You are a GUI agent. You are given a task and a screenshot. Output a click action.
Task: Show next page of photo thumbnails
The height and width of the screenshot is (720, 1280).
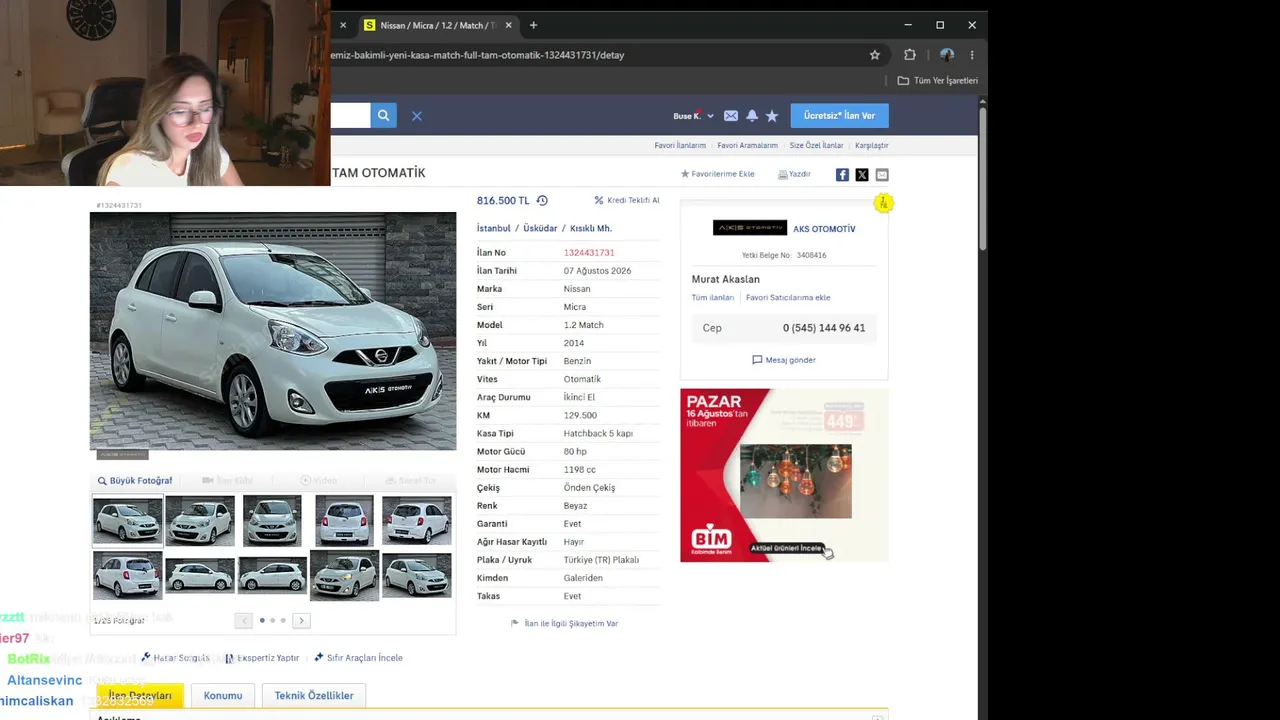point(301,621)
